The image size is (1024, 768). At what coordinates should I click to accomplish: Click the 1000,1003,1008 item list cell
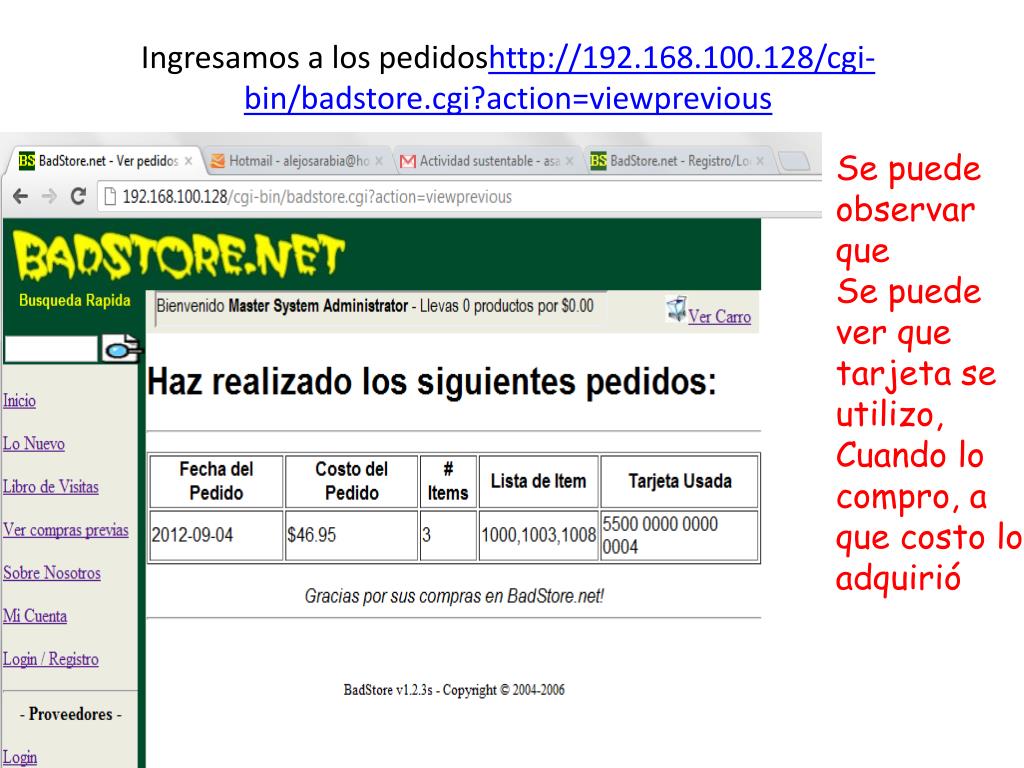tap(539, 536)
